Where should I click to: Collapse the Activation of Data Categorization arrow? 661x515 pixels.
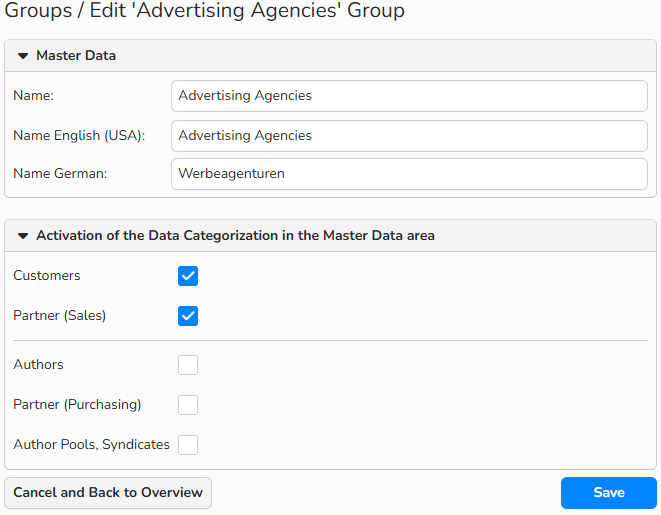[x=23, y=236]
